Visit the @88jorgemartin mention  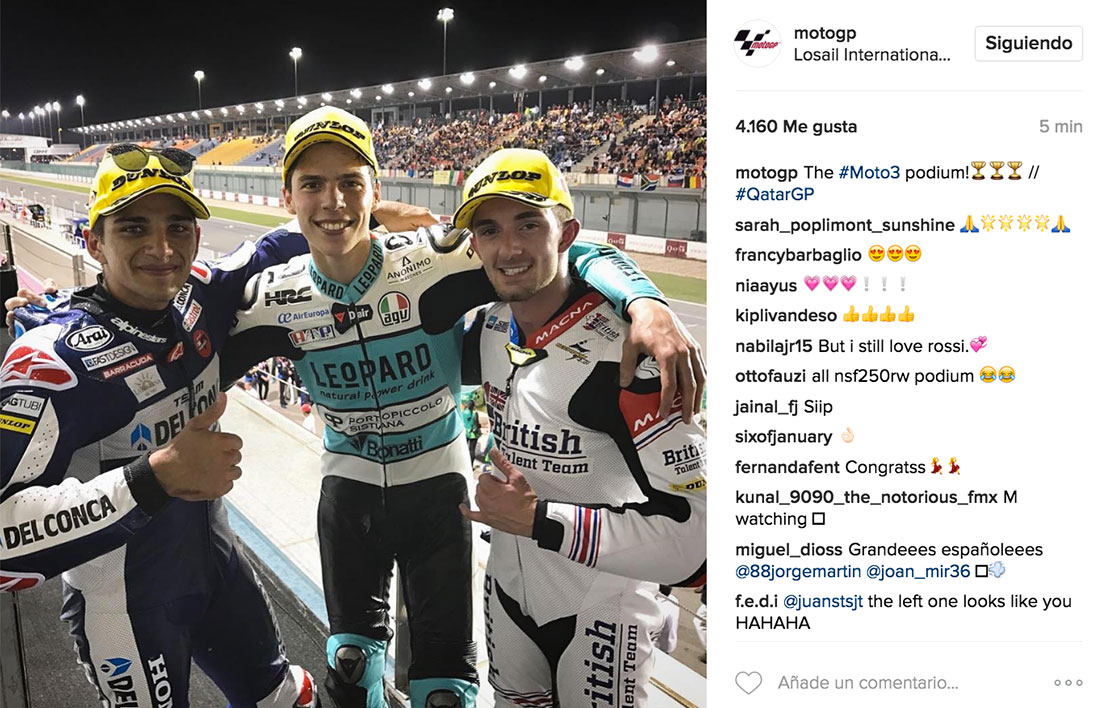[x=798, y=571]
